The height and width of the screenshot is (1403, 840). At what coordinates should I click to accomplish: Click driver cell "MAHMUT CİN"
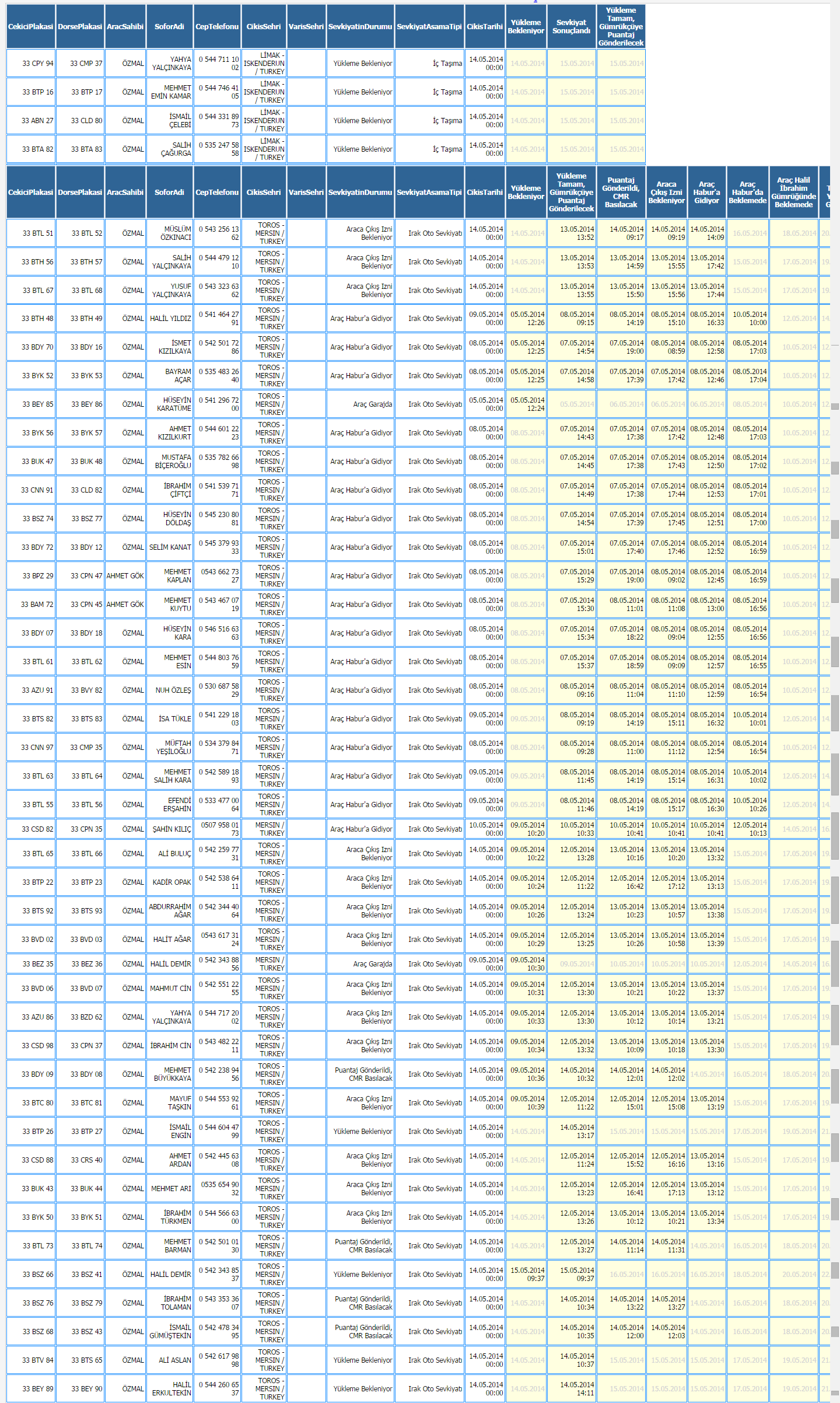click(169, 988)
